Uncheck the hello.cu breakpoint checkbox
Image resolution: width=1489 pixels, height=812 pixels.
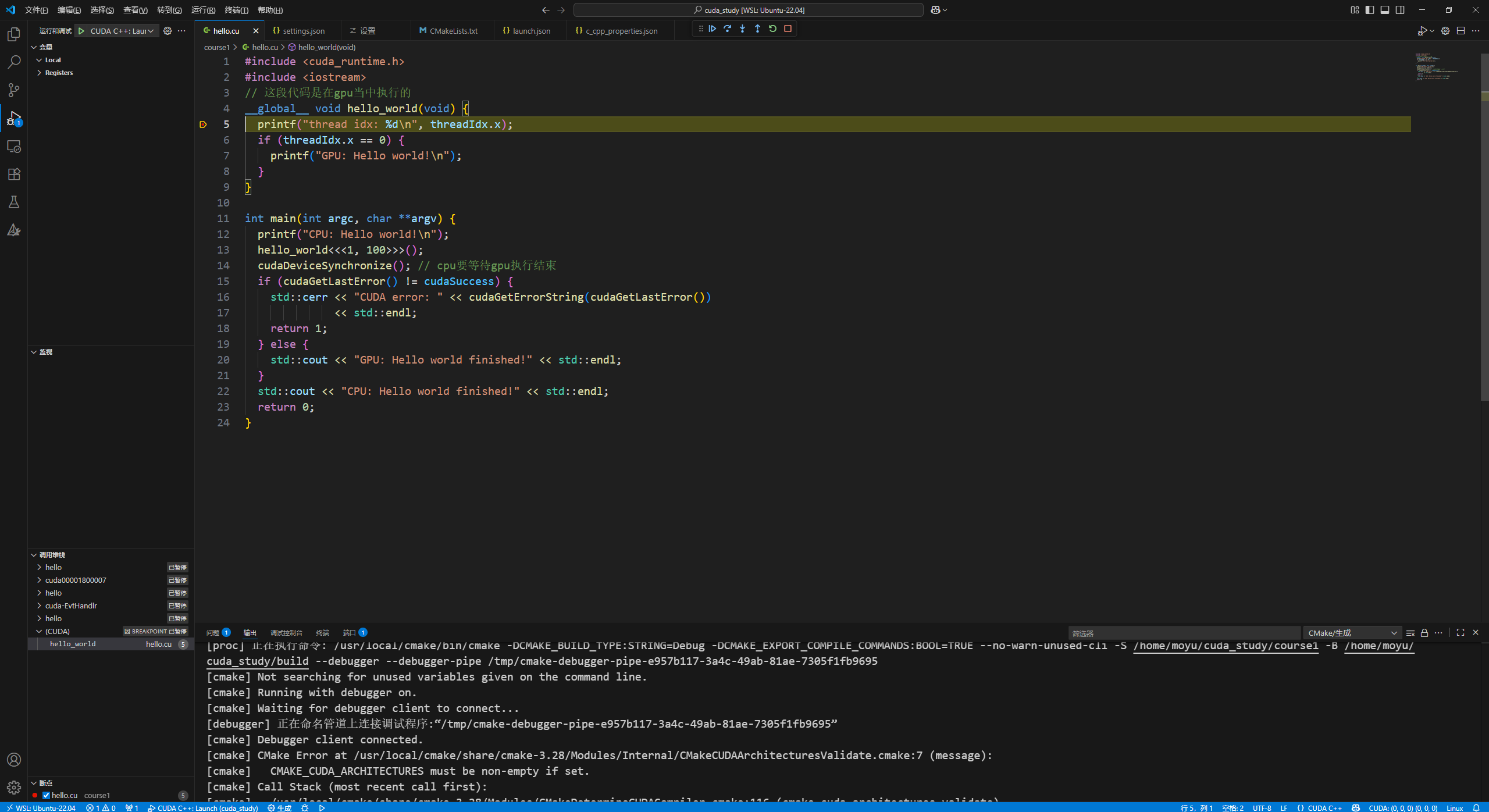[46, 795]
